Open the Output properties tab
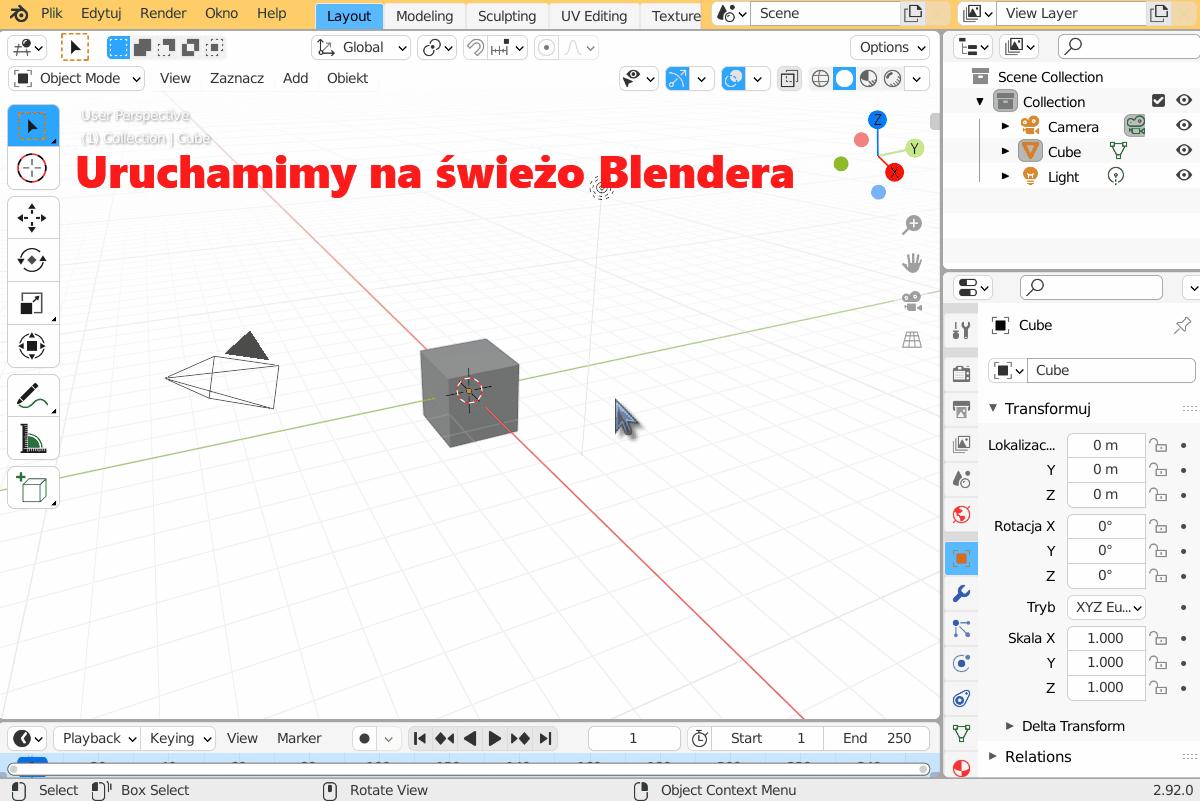 coord(961,409)
